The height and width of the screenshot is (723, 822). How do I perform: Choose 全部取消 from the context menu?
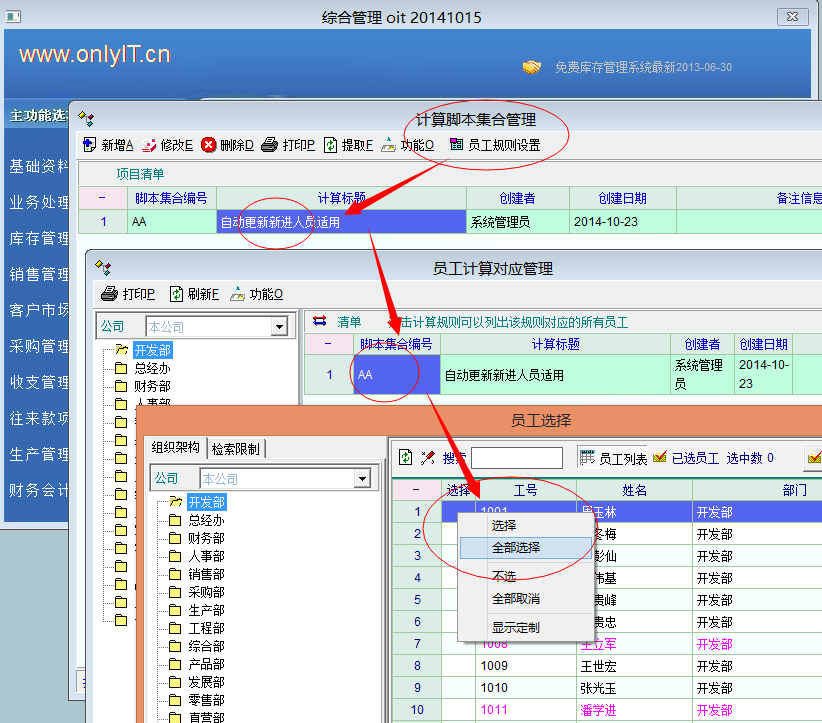(516, 599)
